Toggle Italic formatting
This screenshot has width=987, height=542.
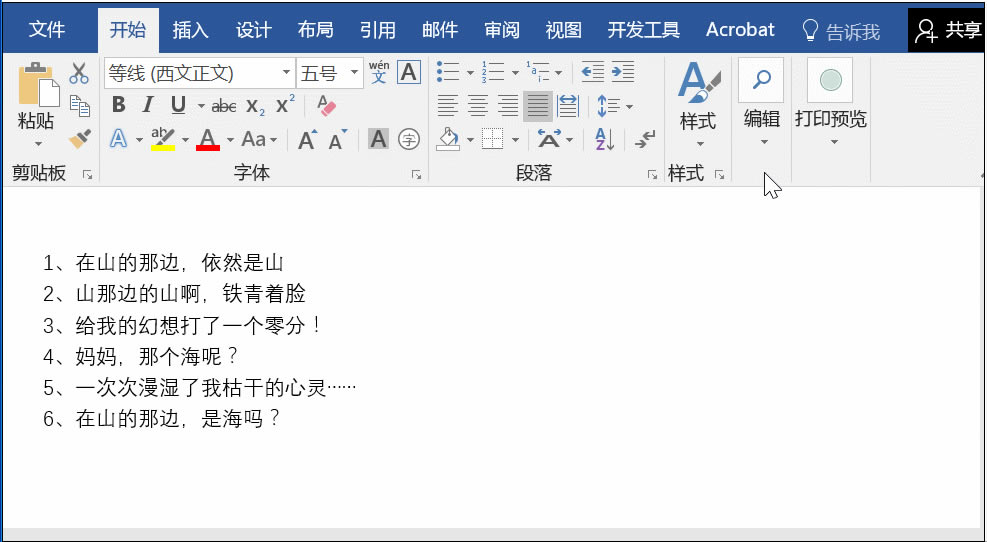click(148, 104)
